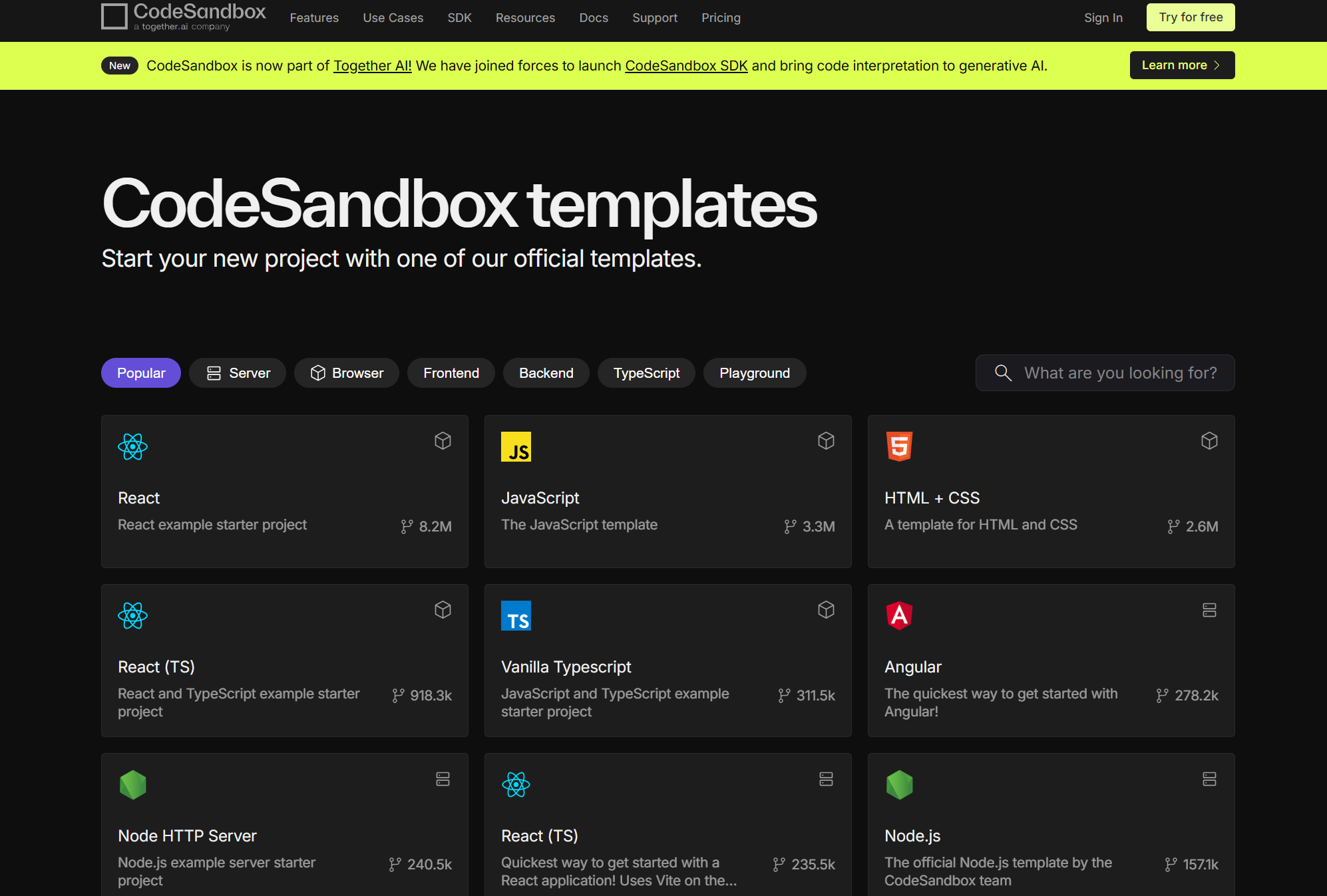This screenshot has width=1327, height=896.
Task: Select the Popular filter
Action: [141, 373]
